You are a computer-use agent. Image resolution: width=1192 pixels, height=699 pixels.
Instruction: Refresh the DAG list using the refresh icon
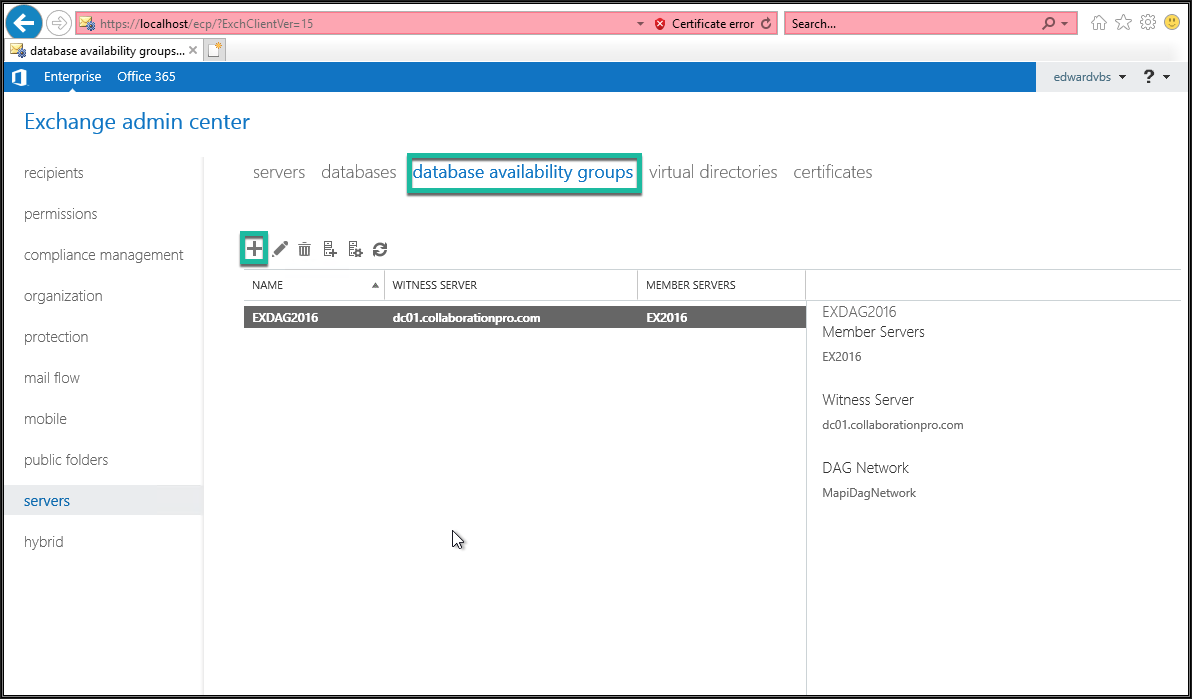pos(380,249)
